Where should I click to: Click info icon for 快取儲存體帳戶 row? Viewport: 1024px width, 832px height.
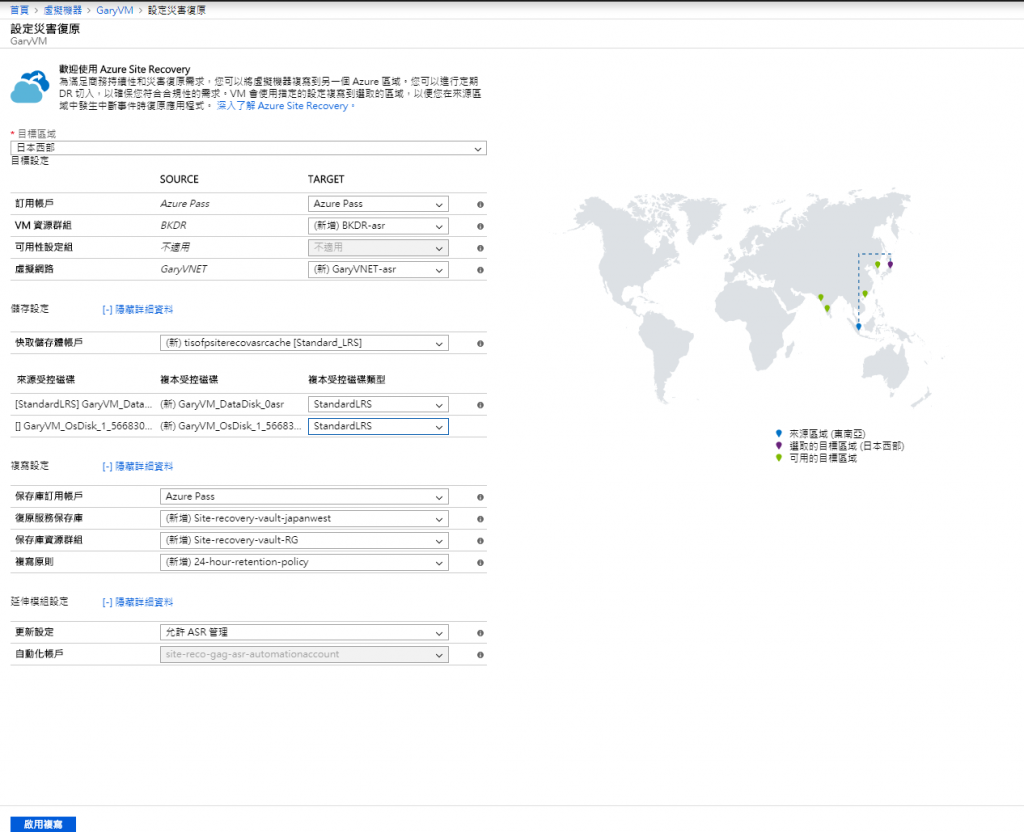480,344
